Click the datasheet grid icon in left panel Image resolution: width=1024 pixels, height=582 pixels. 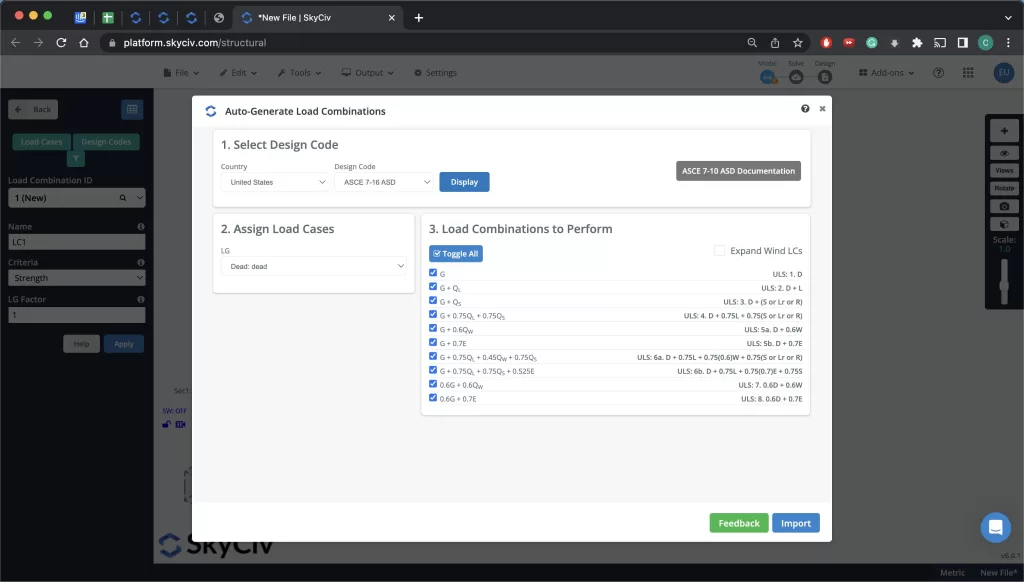(132, 109)
